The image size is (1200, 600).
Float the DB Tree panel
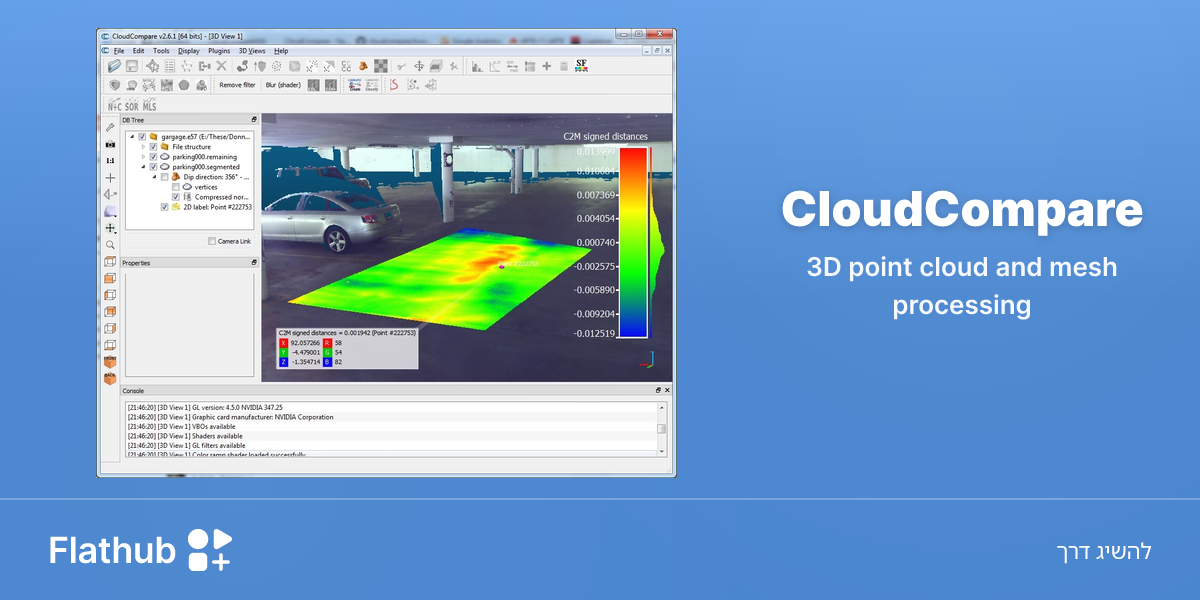[x=254, y=120]
